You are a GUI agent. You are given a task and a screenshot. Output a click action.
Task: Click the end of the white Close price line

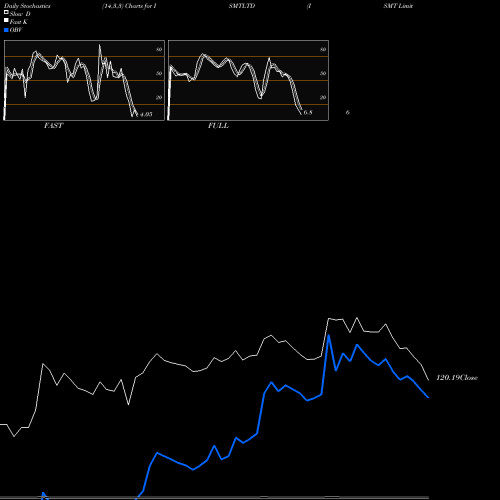point(428,380)
